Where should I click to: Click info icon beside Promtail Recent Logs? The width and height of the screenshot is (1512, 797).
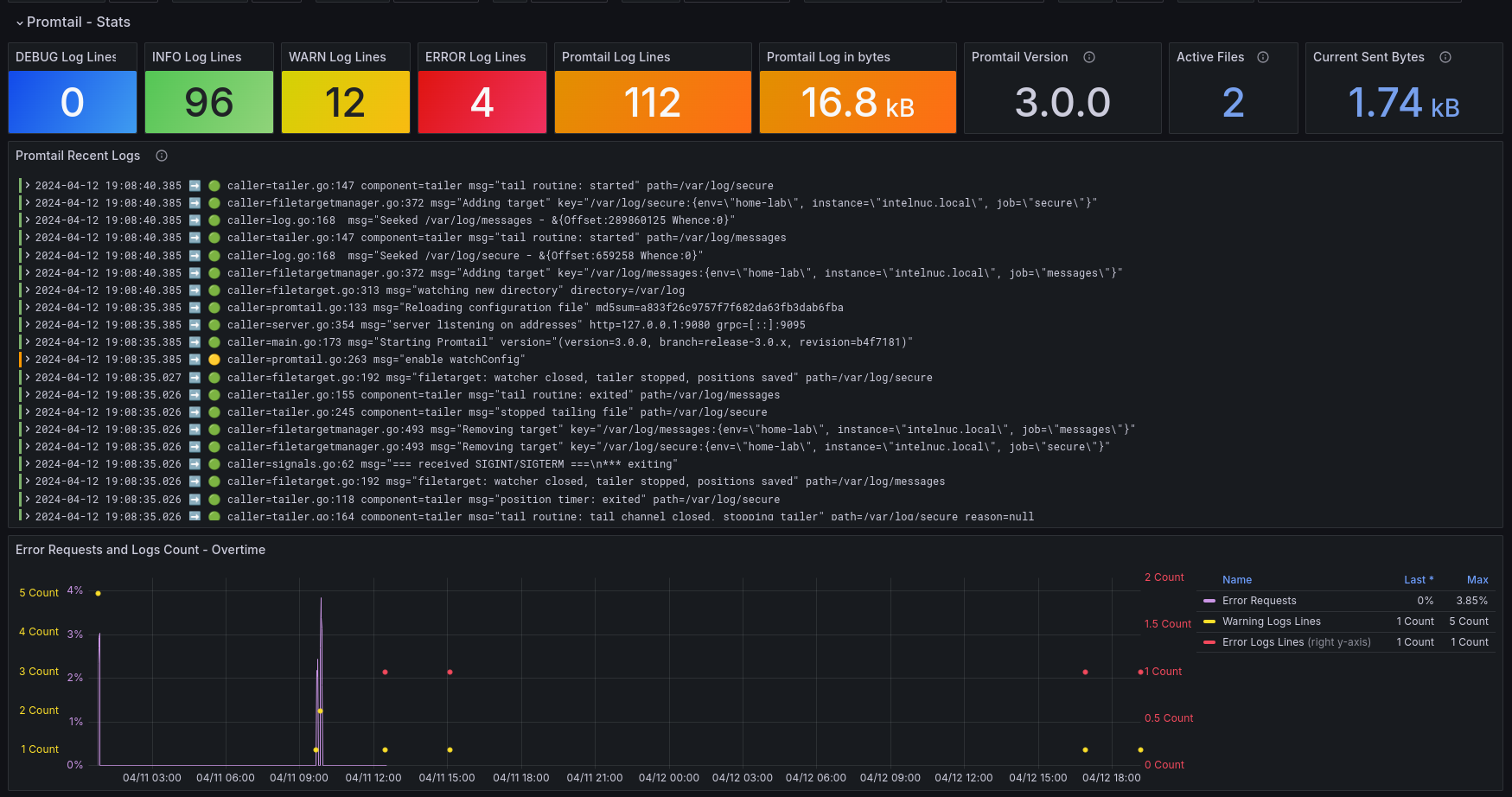(162, 156)
